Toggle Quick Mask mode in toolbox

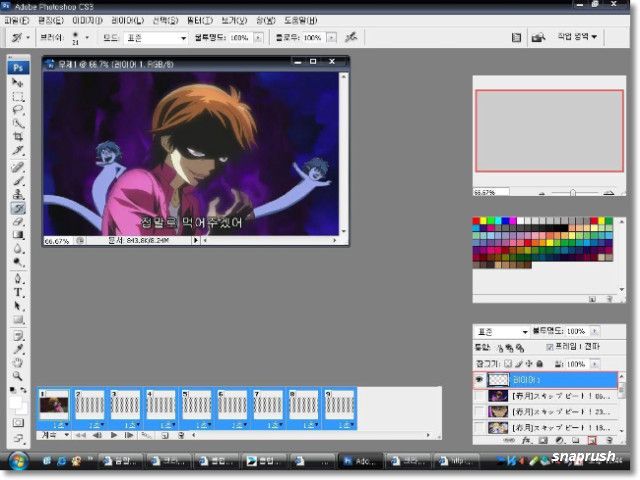pyautogui.click(x=18, y=422)
